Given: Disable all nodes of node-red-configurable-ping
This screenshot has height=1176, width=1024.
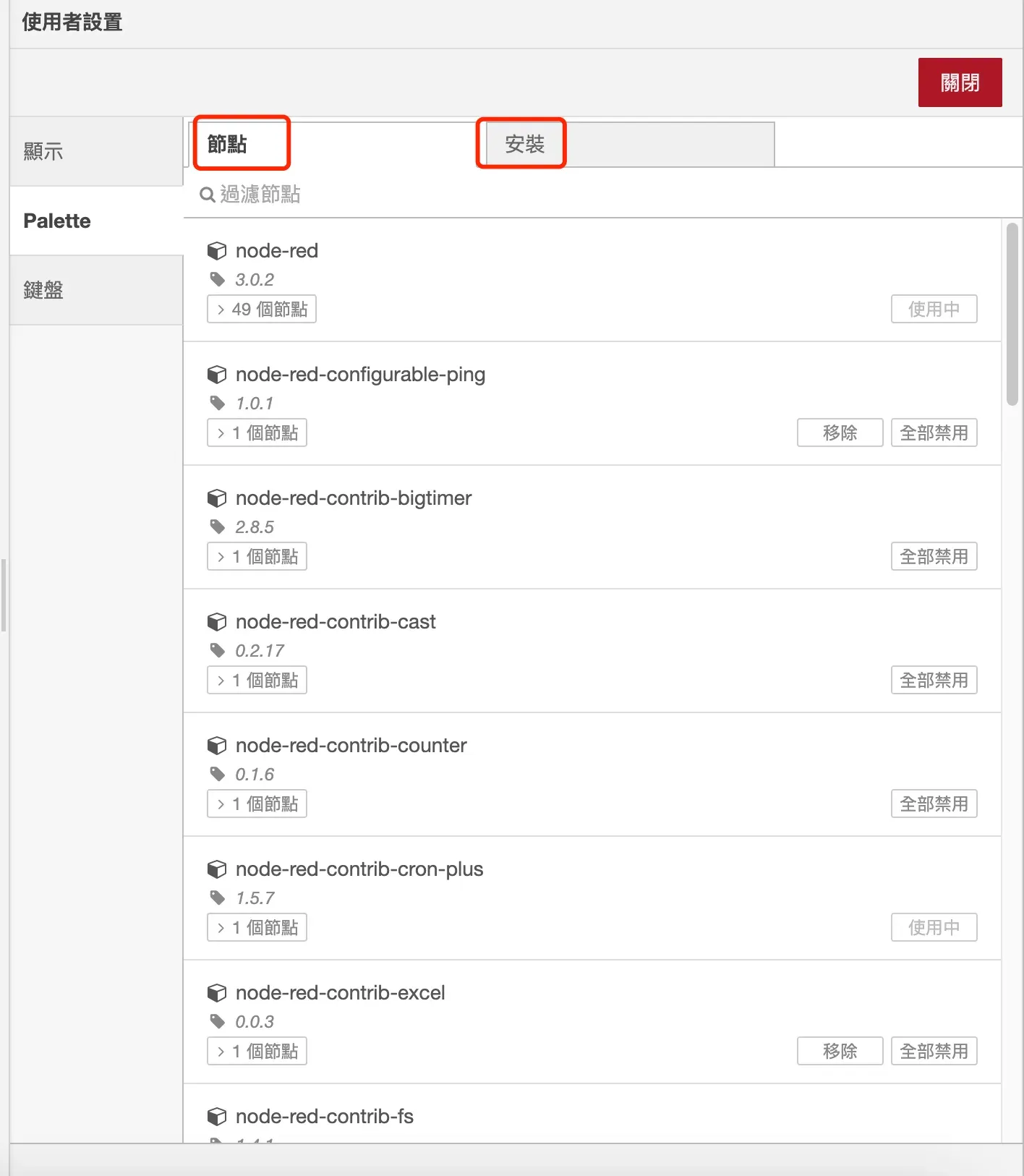Looking at the screenshot, I should (934, 433).
